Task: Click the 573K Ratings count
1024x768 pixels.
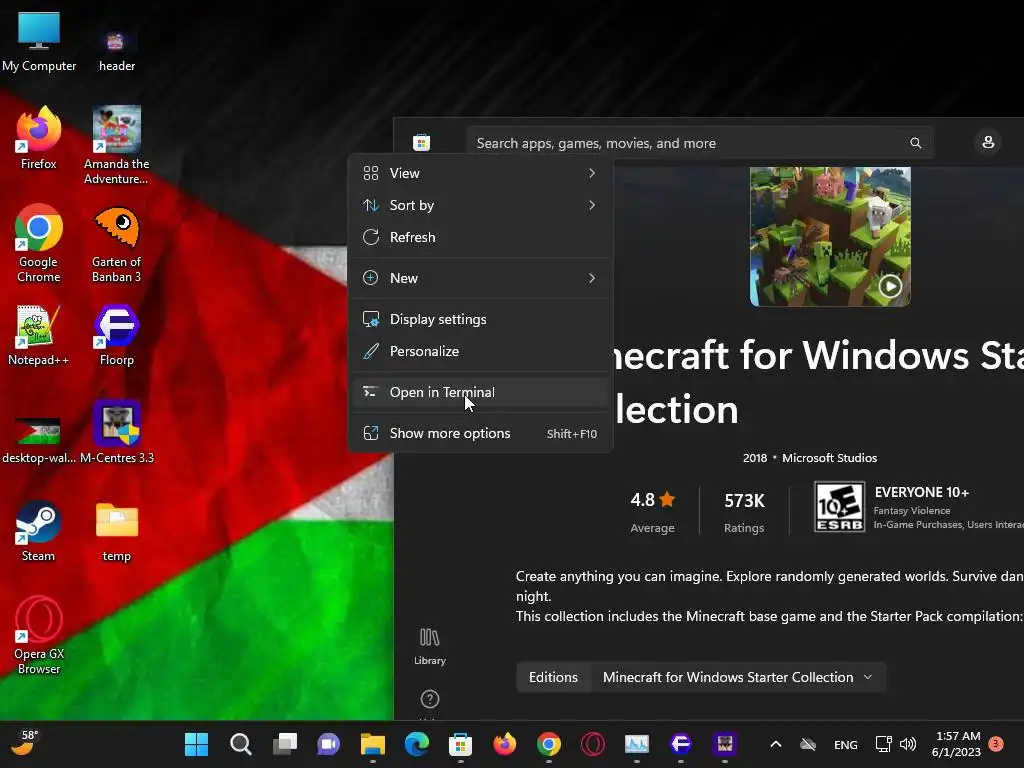Action: click(x=744, y=511)
